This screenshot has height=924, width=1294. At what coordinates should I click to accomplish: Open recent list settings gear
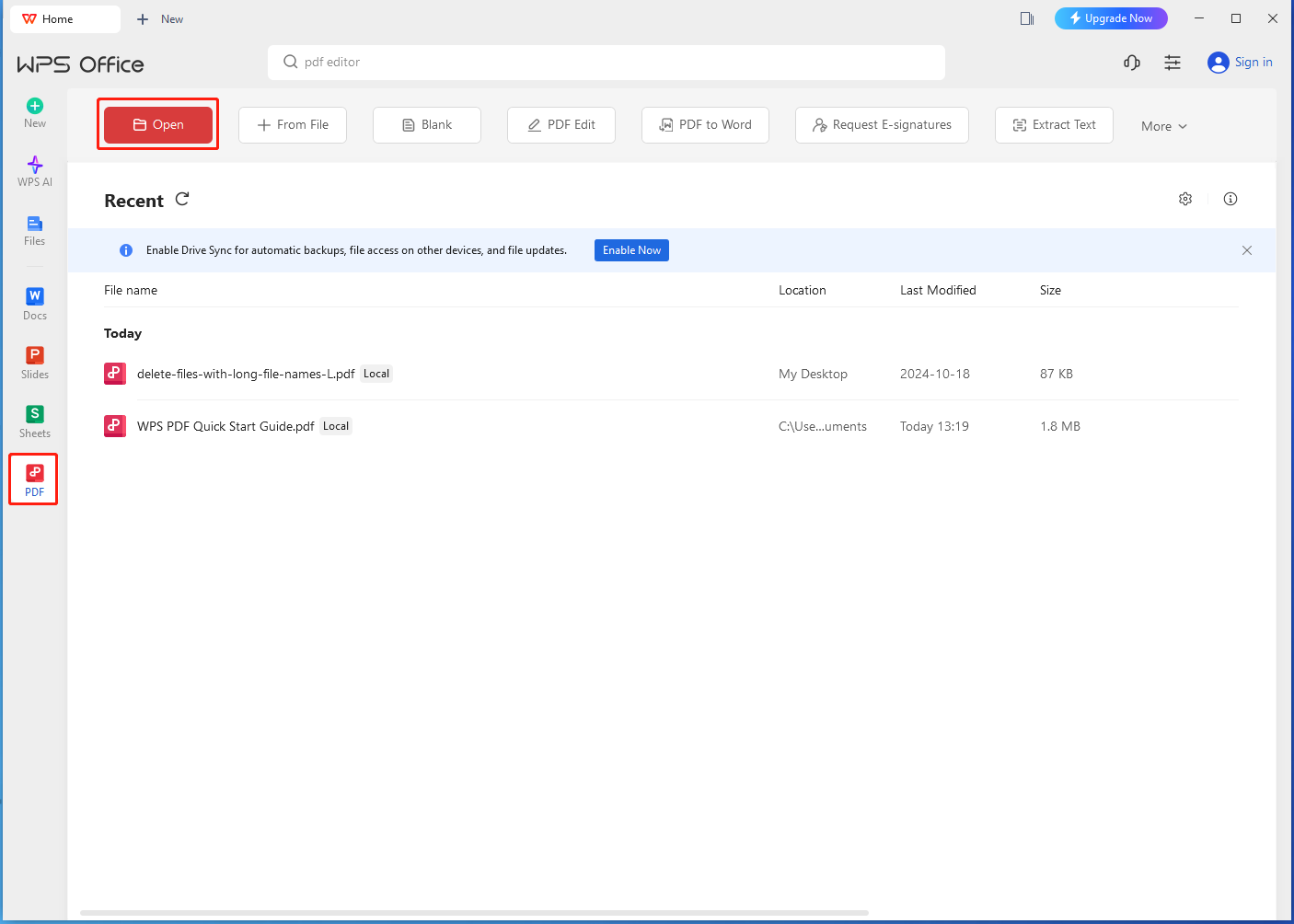[1185, 199]
